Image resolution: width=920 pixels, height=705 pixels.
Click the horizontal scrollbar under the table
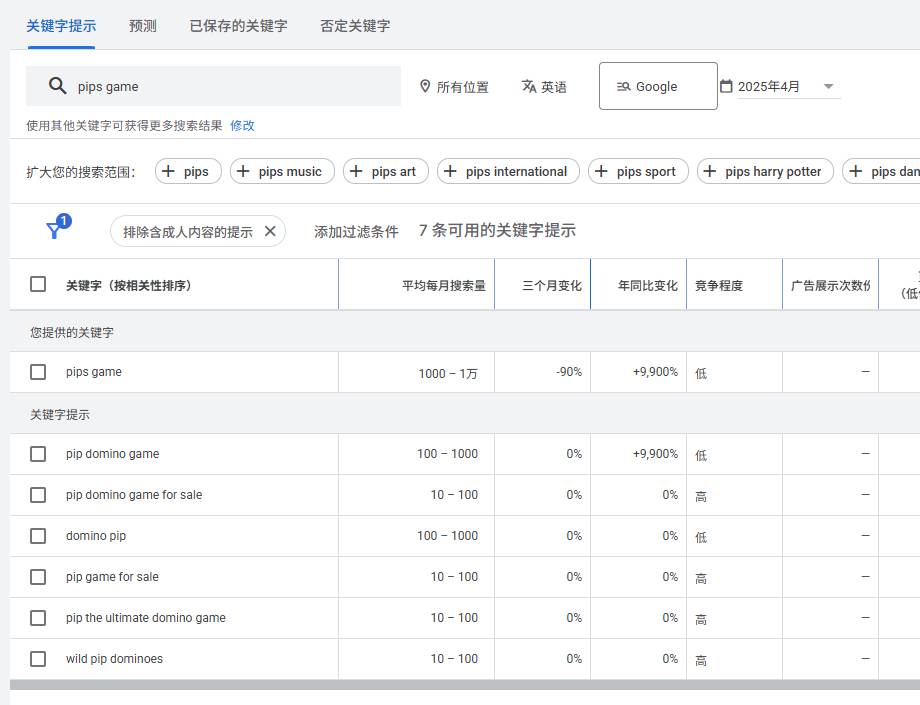(x=465, y=684)
